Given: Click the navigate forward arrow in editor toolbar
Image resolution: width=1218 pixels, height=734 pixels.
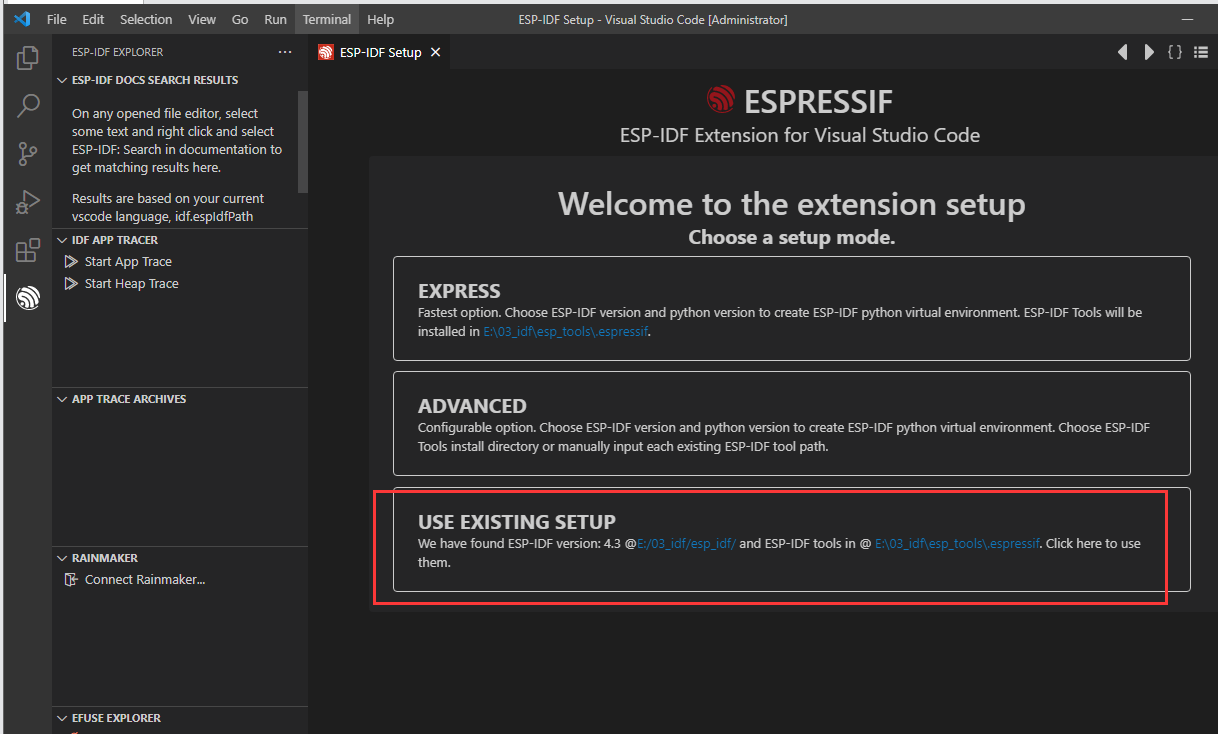Looking at the screenshot, I should (1149, 52).
